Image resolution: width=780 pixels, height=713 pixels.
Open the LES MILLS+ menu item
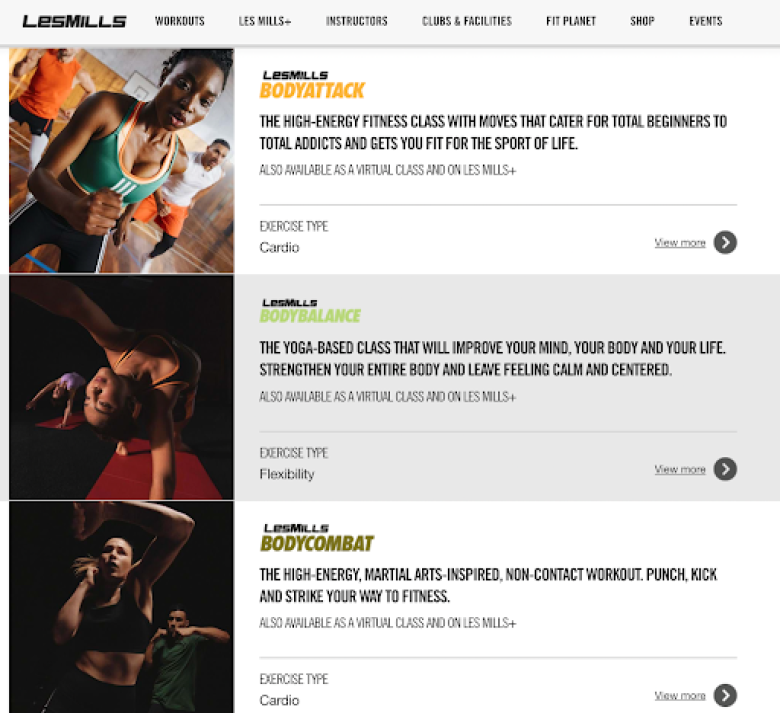[x=265, y=21]
